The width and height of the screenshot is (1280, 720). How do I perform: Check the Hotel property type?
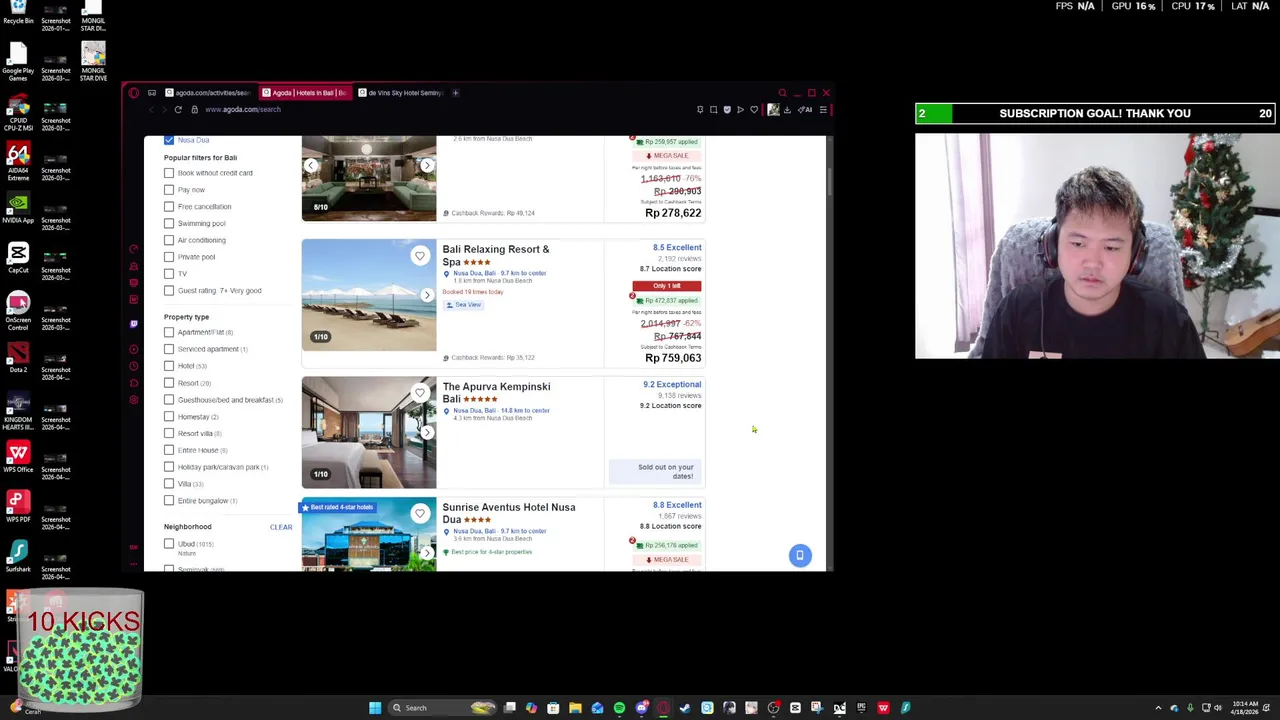(x=169, y=366)
